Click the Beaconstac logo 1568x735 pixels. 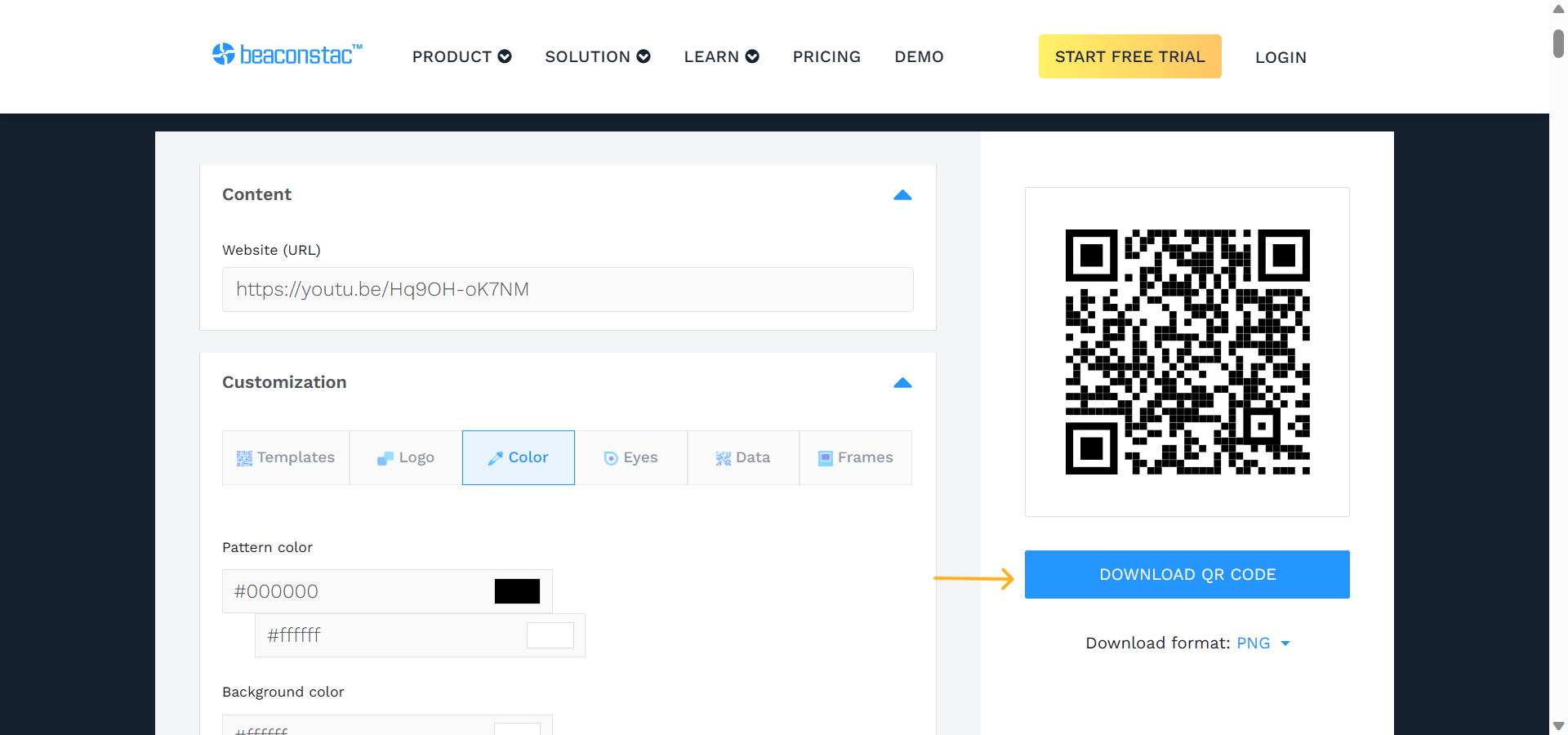click(x=287, y=54)
